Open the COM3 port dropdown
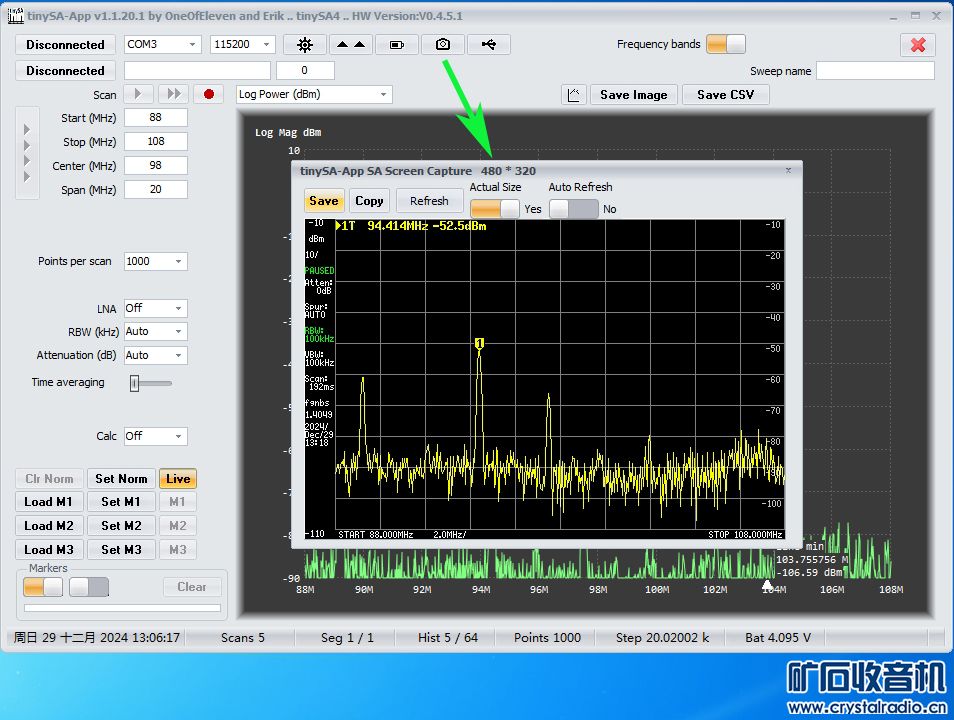The image size is (954, 720). click(x=162, y=45)
